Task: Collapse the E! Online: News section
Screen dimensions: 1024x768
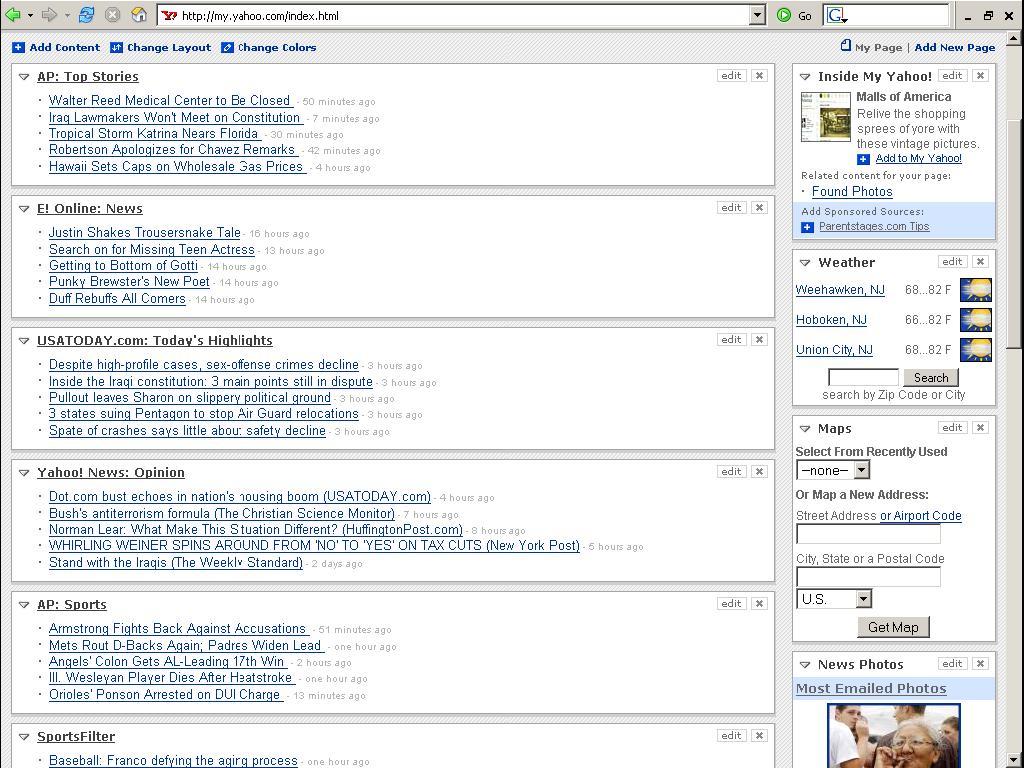Action: (x=24, y=209)
